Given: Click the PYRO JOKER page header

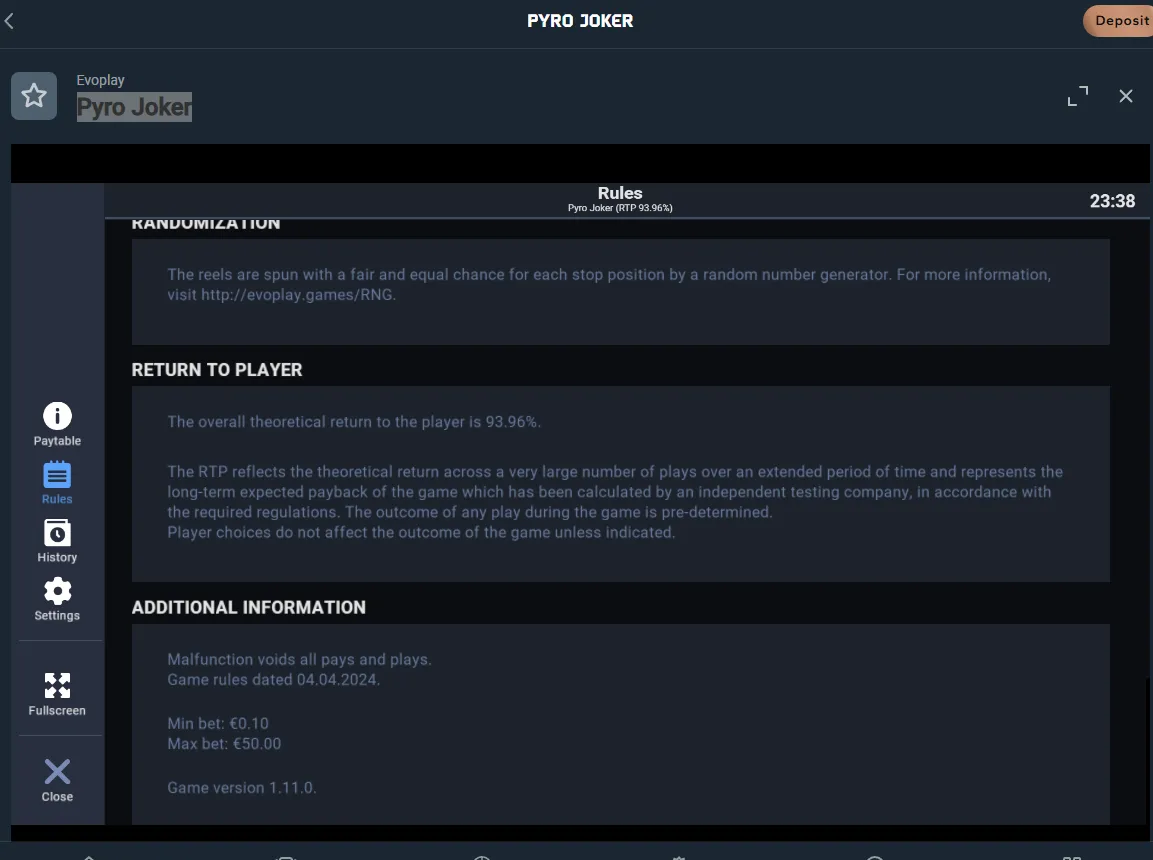Looking at the screenshot, I should pyautogui.click(x=580, y=21).
